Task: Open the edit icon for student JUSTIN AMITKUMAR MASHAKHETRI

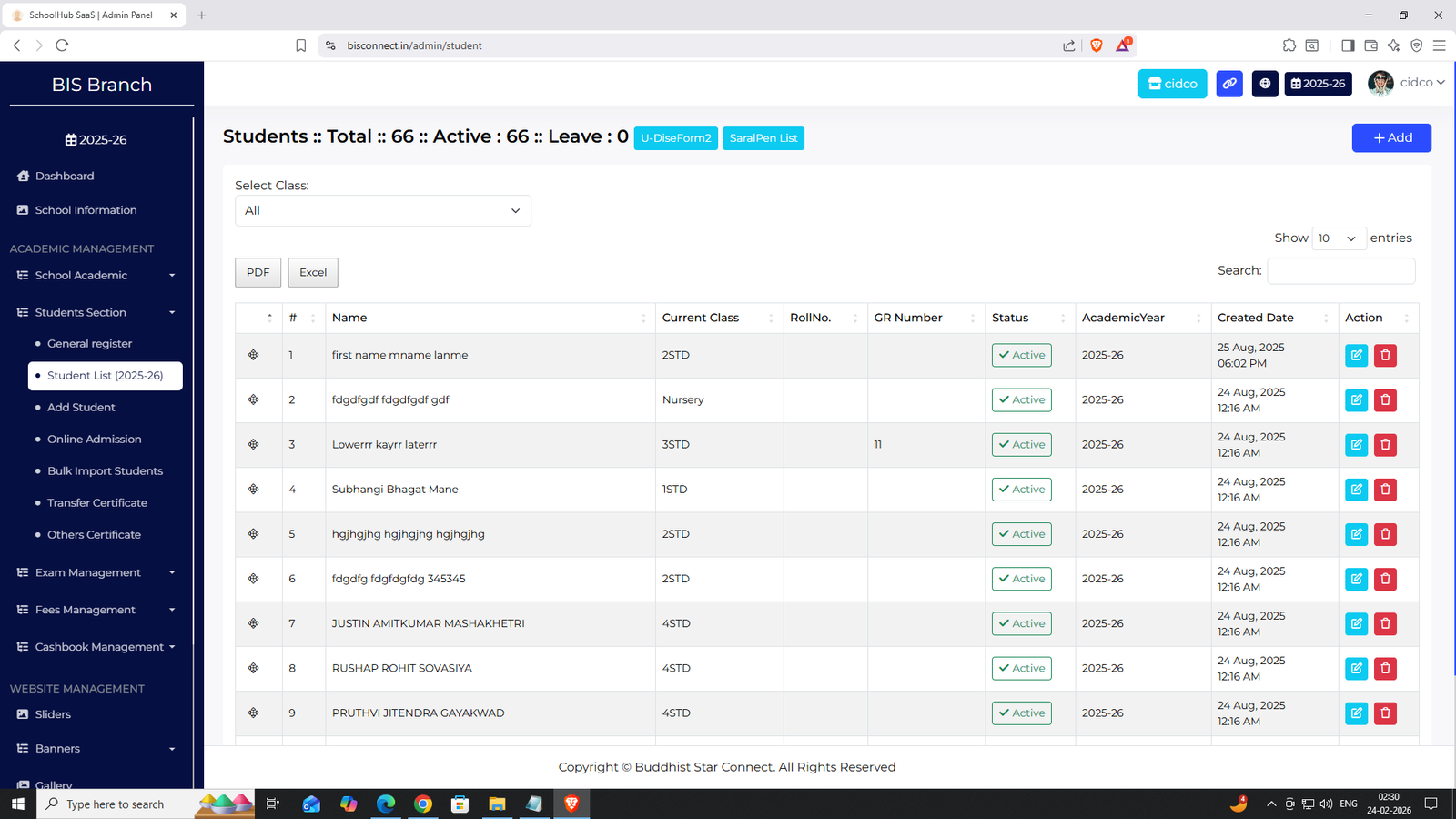Action: [1356, 623]
